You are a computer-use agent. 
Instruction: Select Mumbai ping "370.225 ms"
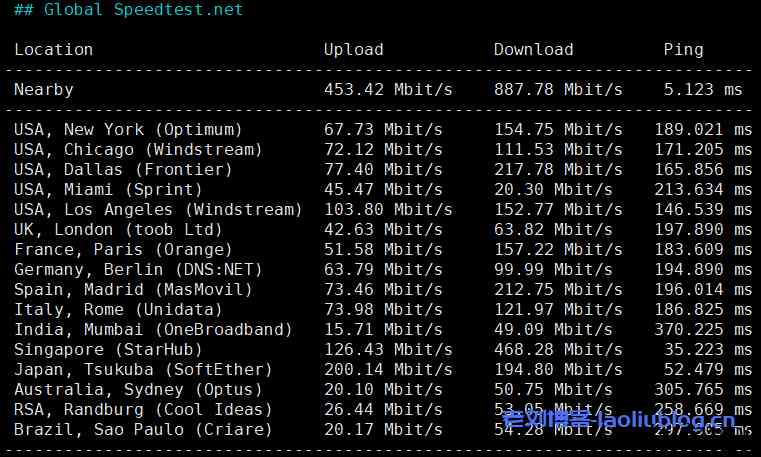(703, 329)
